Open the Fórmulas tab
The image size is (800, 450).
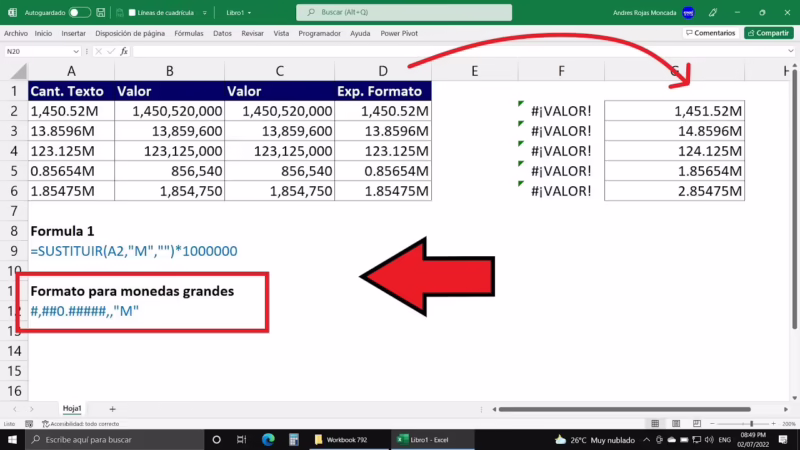(189, 33)
